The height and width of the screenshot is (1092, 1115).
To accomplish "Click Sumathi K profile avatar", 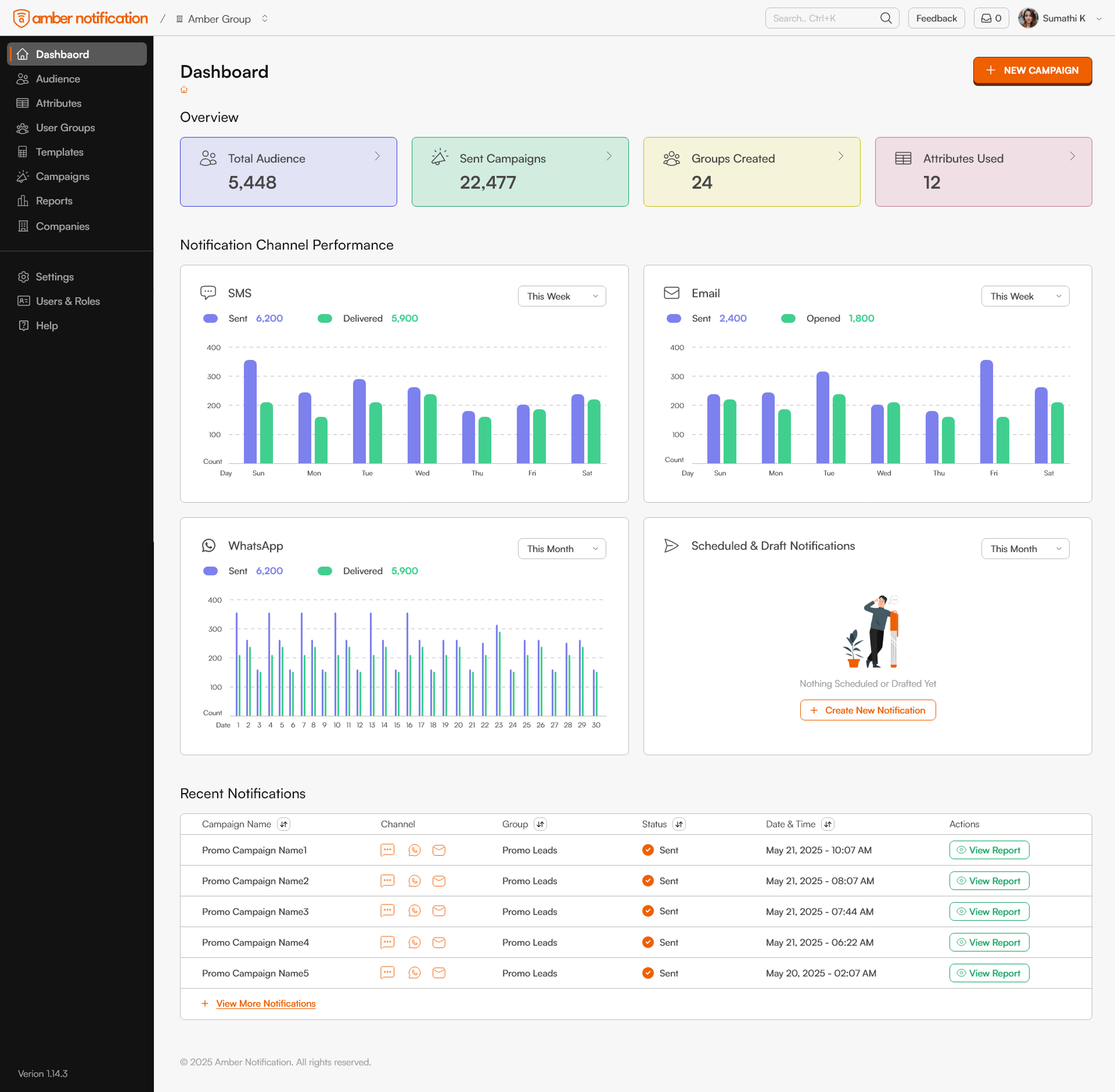I will pos(1028,18).
